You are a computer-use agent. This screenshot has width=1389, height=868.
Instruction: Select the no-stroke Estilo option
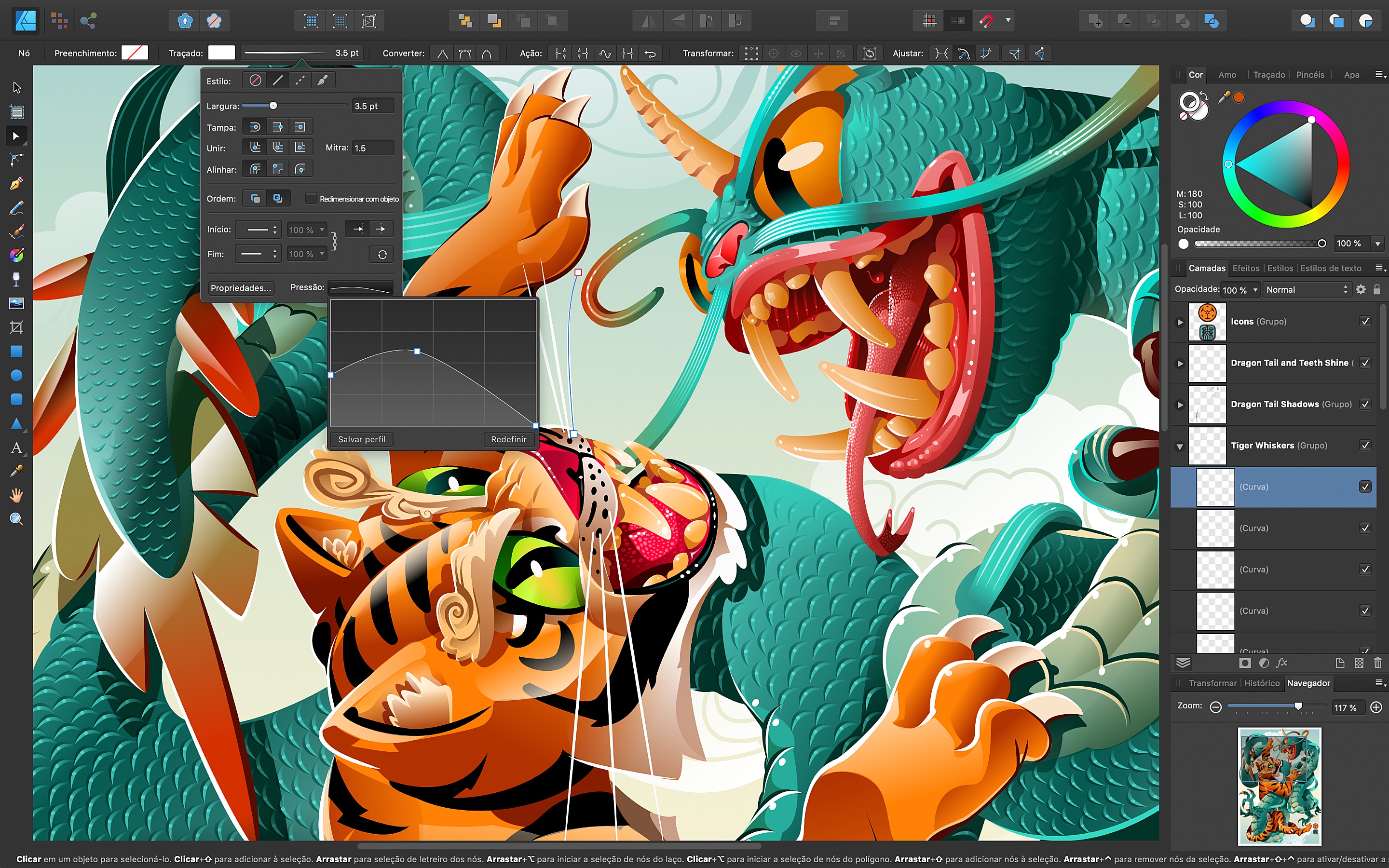pyautogui.click(x=255, y=81)
